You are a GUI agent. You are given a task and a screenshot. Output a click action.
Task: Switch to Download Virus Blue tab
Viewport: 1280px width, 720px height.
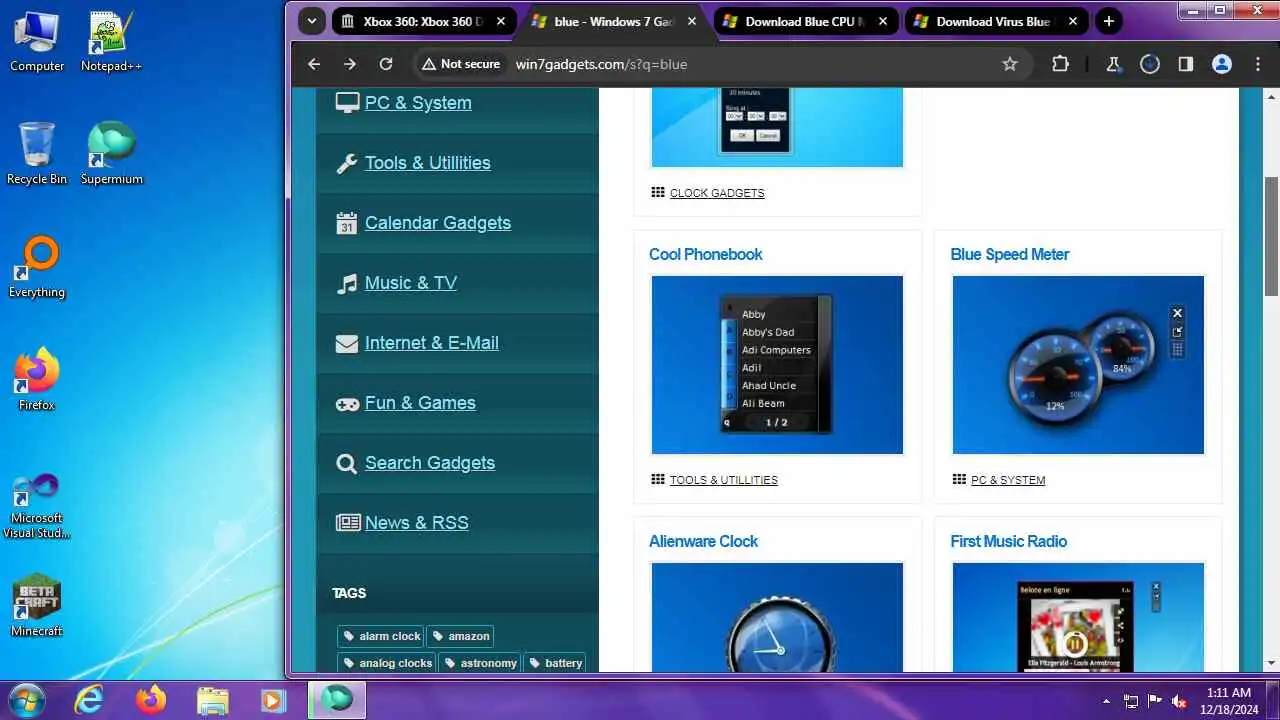(x=996, y=21)
